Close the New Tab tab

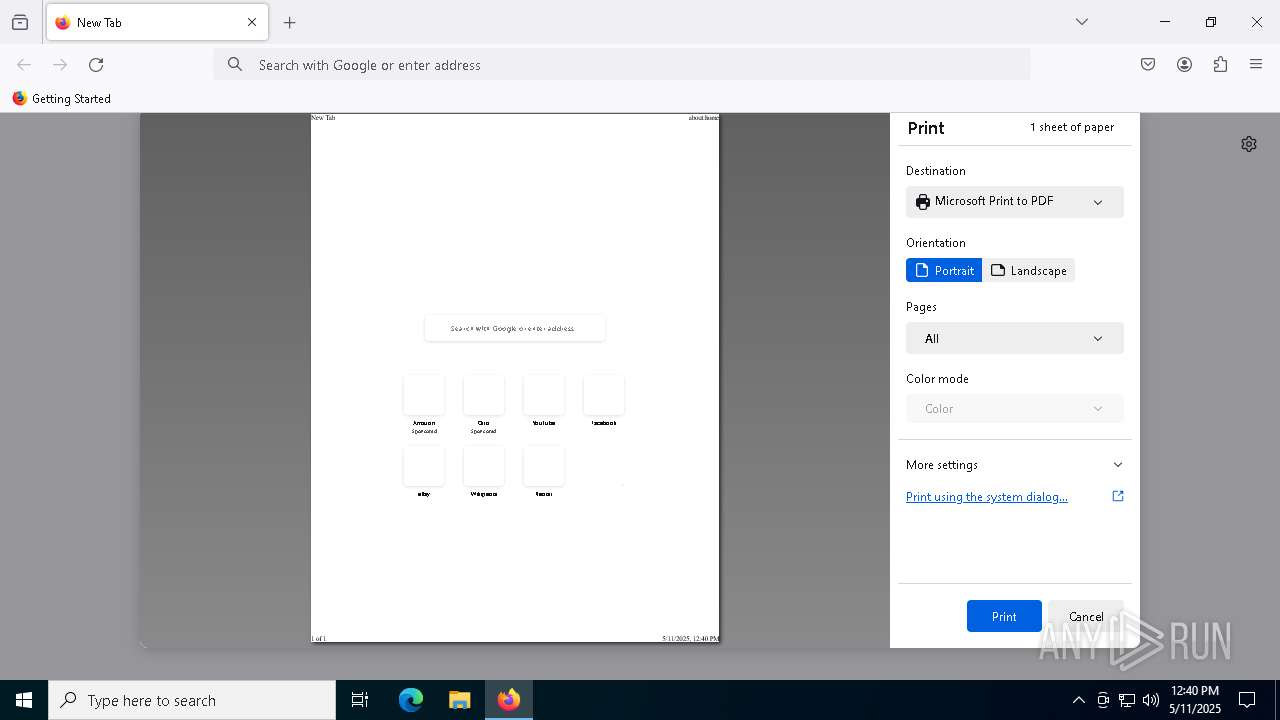[252, 22]
